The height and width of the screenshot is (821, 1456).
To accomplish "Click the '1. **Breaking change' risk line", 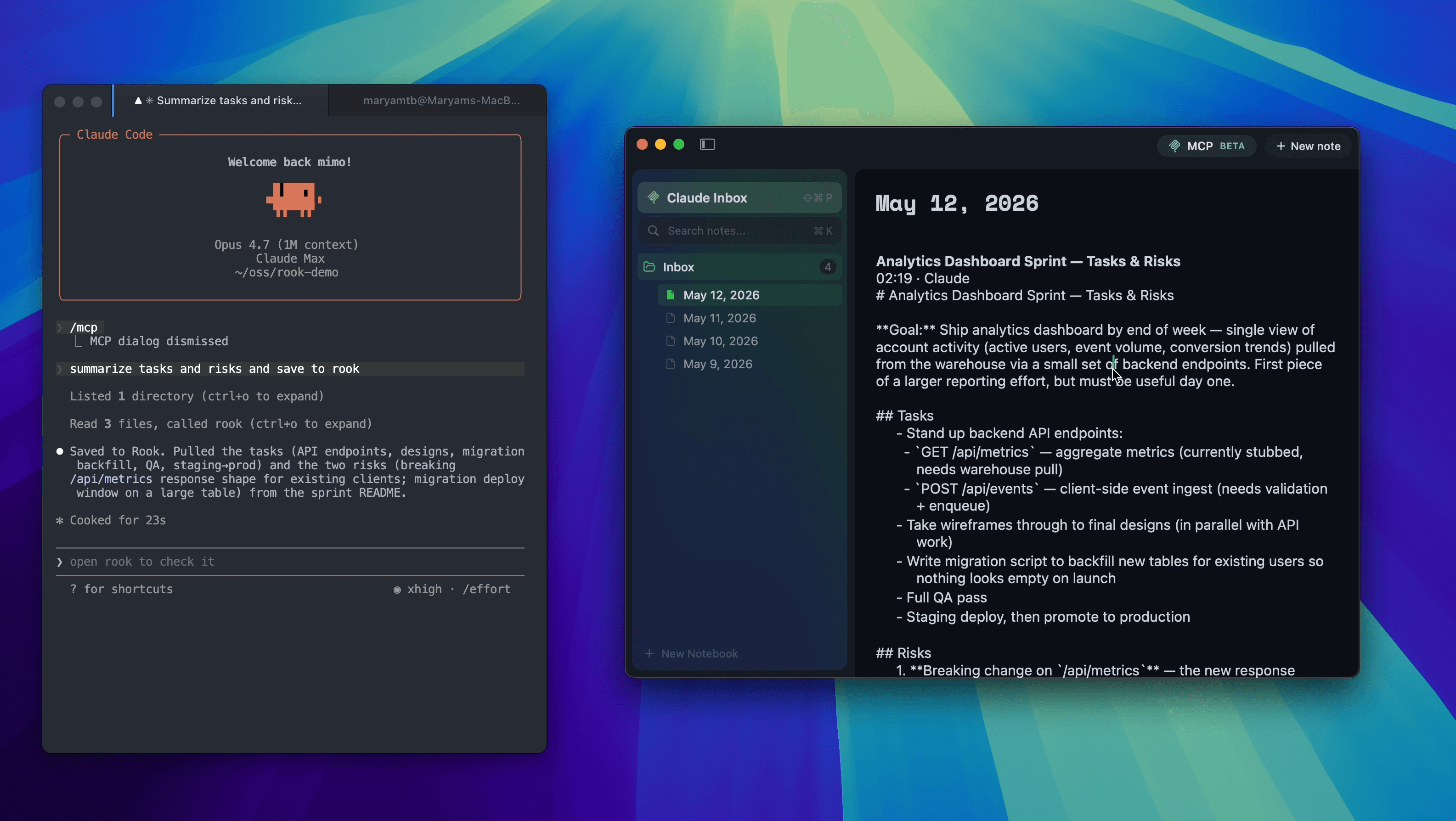I will click(x=1095, y=671).
